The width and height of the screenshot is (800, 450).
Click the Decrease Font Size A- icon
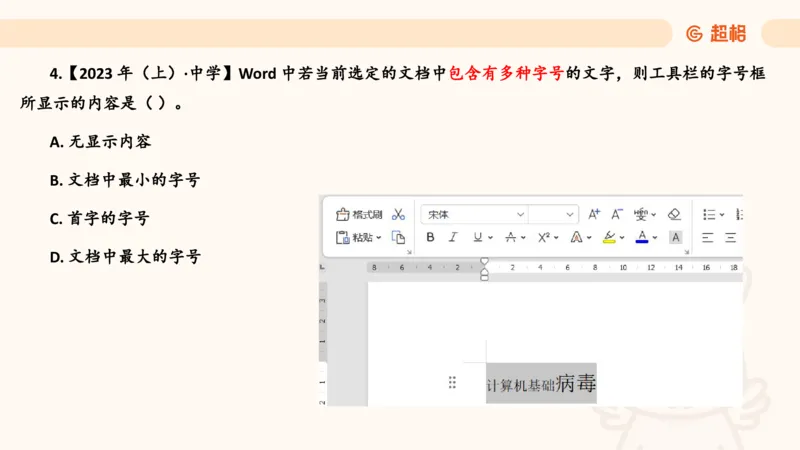pyautogui.click(x=617, y=214)
